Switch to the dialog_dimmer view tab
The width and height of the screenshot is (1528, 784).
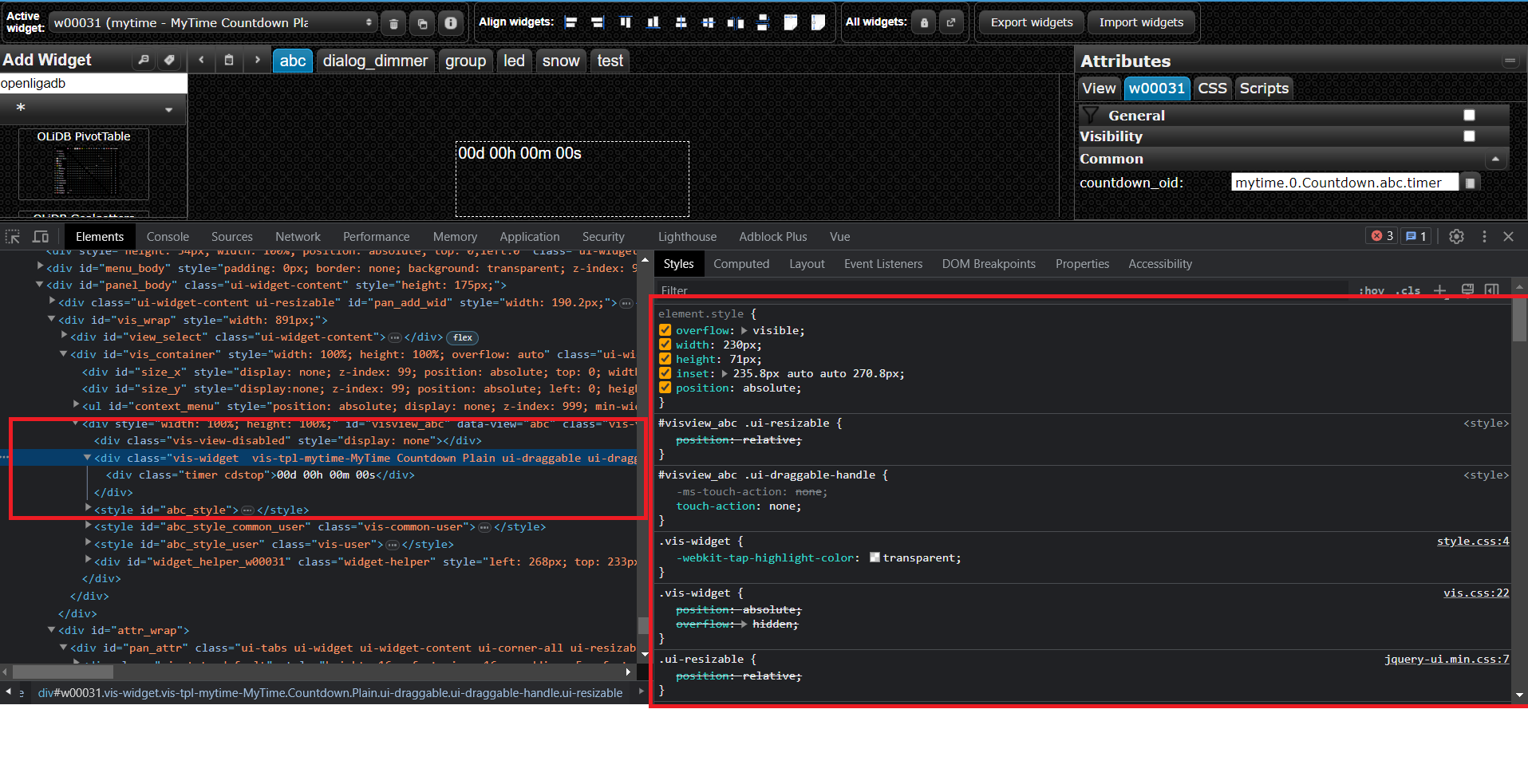(375, 61)
